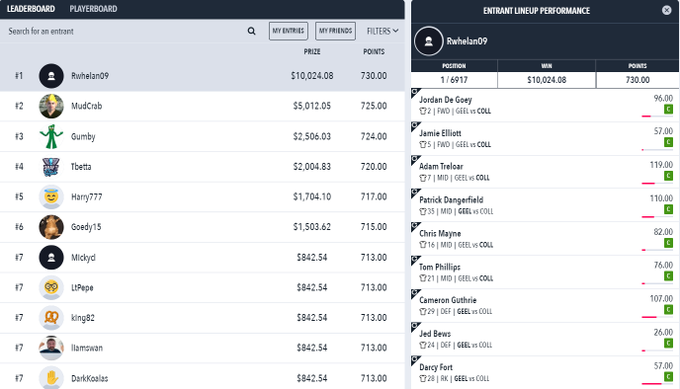
Task: Open Harry777's entrant name
Action: click(x=87, y=197)
